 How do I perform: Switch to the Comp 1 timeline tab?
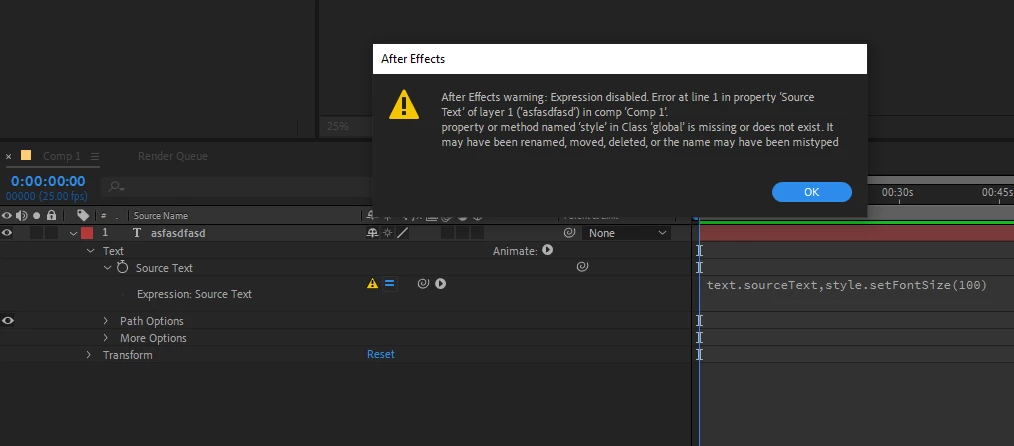(x=61, y=156)
